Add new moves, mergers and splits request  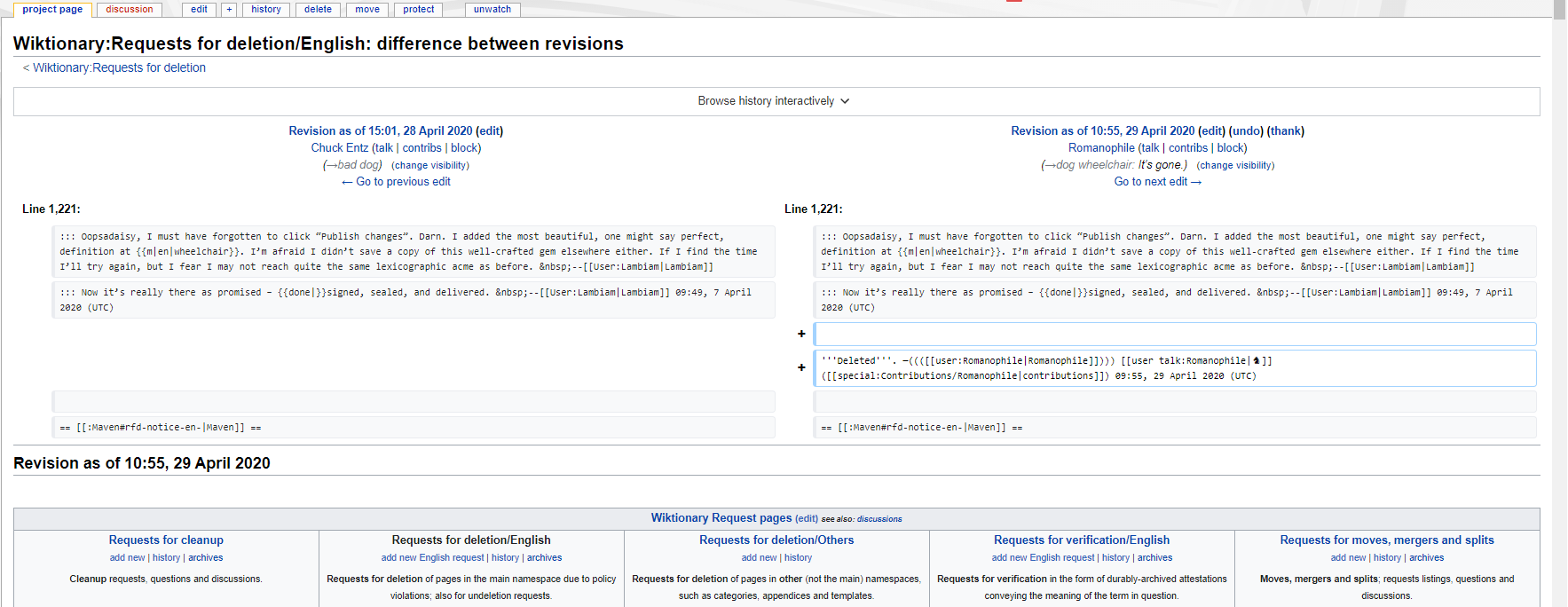(1348, 558)
